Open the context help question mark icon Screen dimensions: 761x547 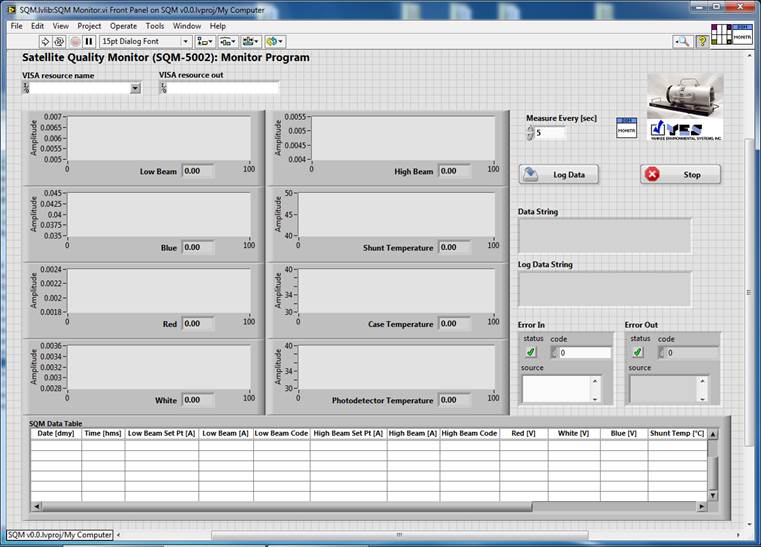(702, 41)
